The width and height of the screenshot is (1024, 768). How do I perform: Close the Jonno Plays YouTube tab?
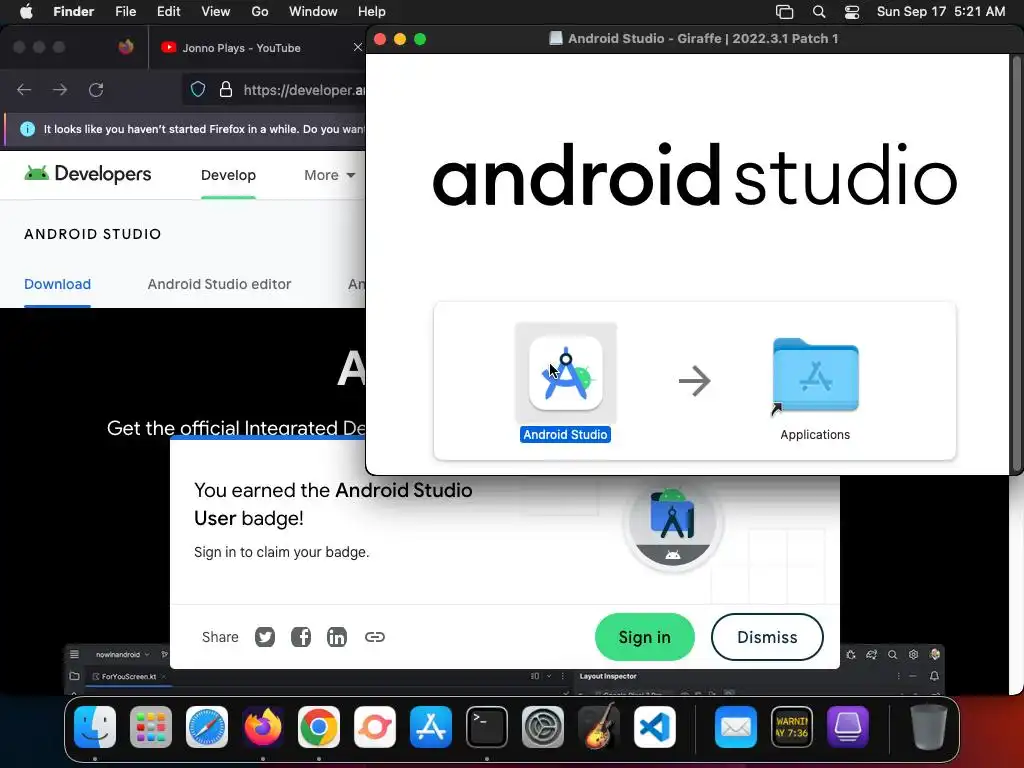(357, 48)
